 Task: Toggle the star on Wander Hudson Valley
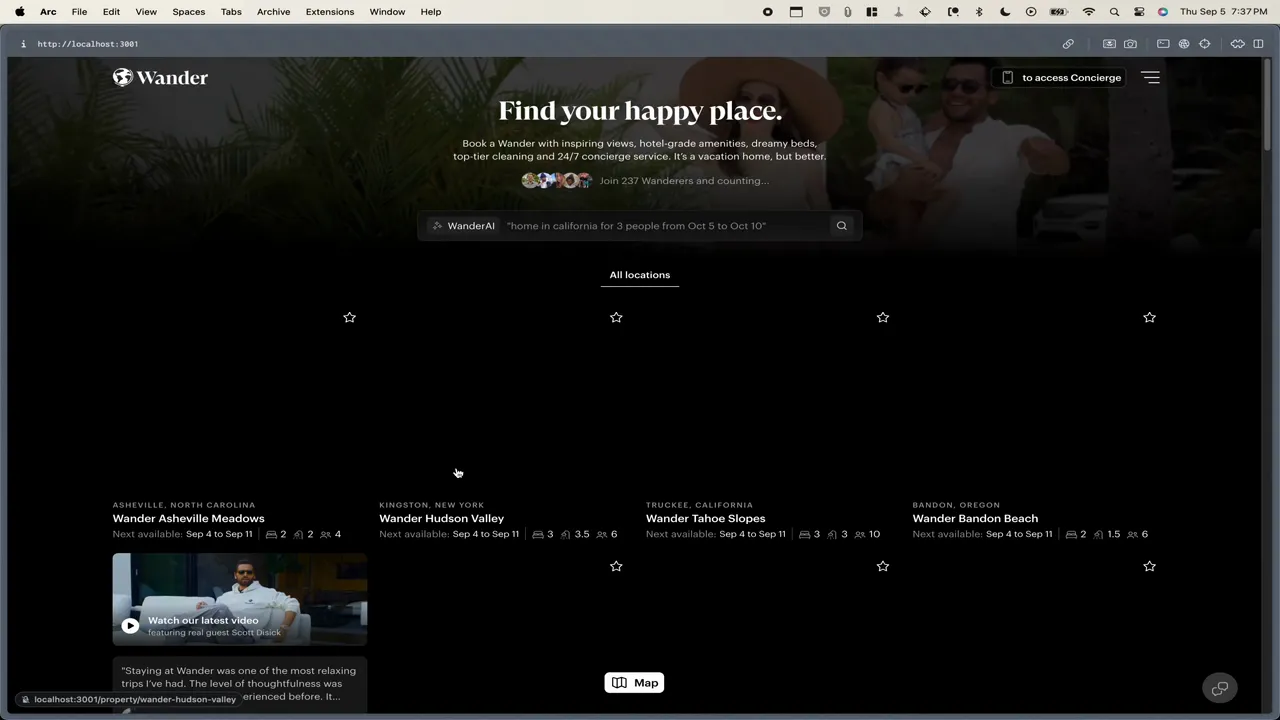(x=616, y=317)
